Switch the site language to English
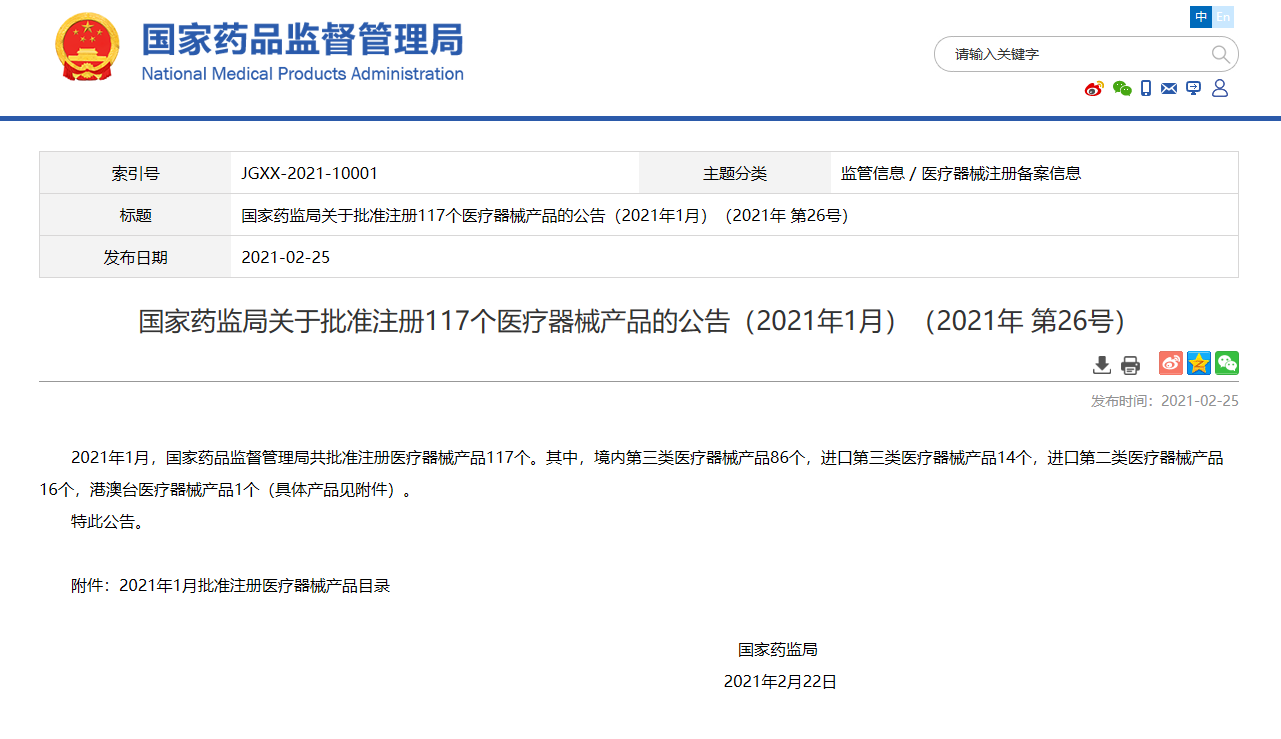Viewport: 1281px width, 739px height. point(1223,17)
